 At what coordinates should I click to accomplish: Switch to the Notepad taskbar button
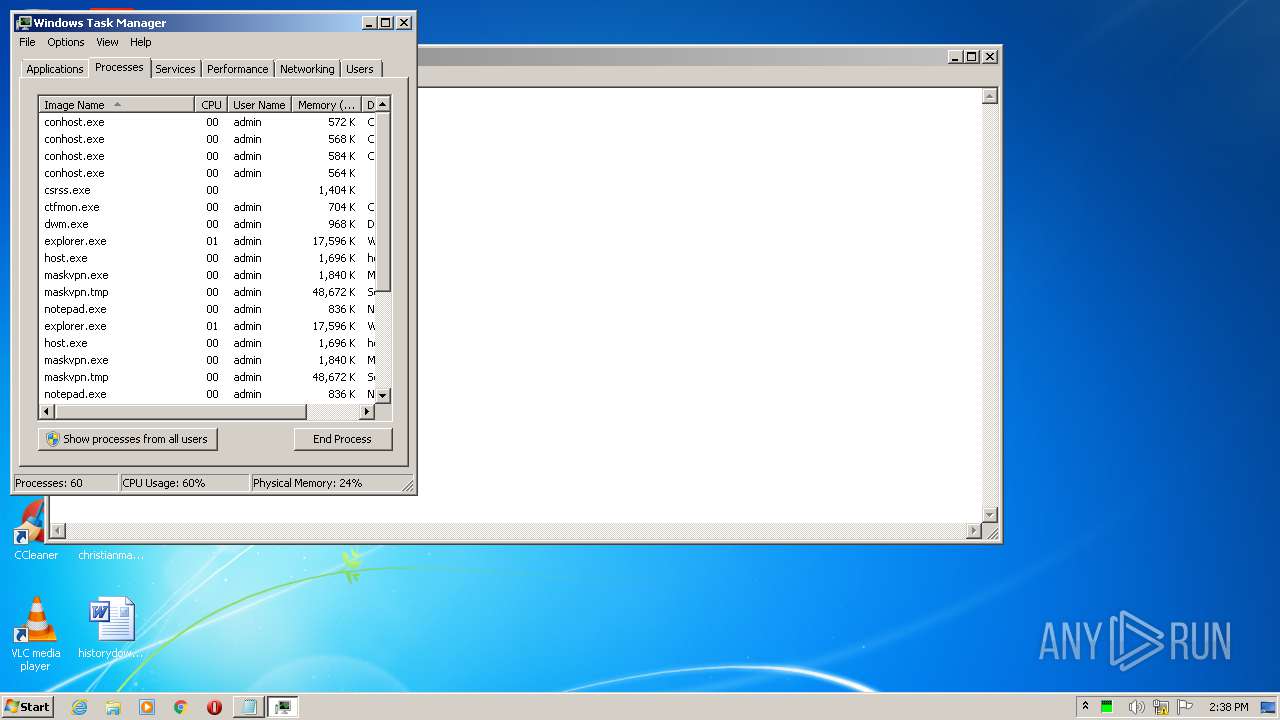249,707
